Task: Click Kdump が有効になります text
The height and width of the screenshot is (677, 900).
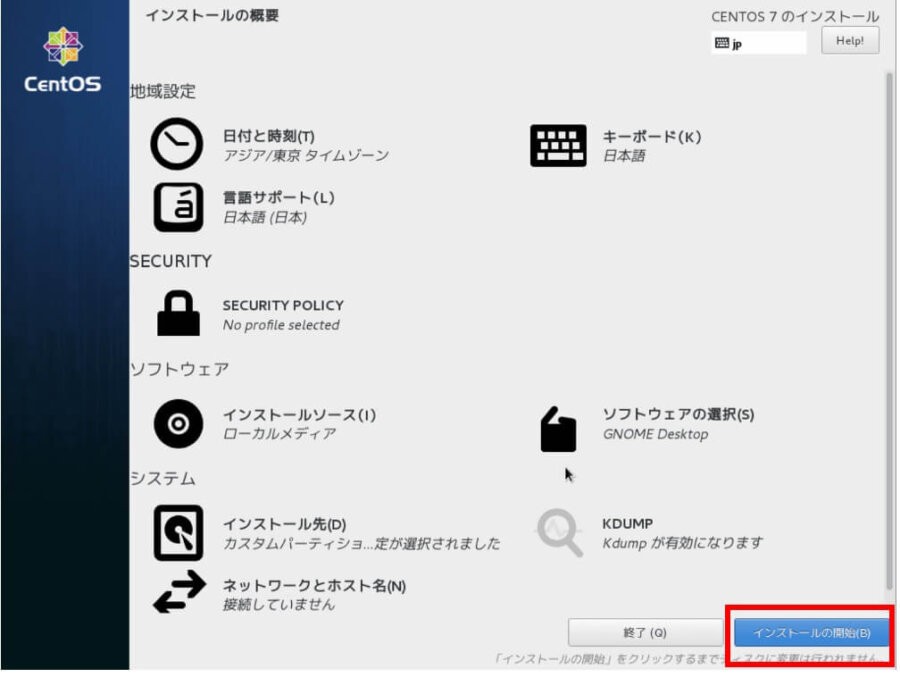Action: (x=682, y=543)
